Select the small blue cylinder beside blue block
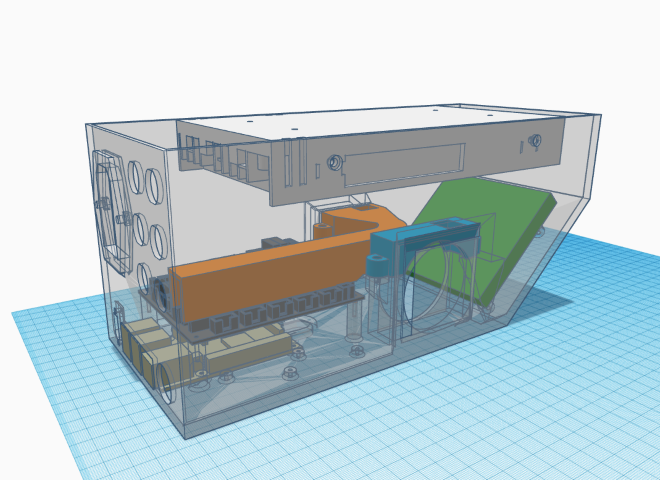 pos(377,266)
